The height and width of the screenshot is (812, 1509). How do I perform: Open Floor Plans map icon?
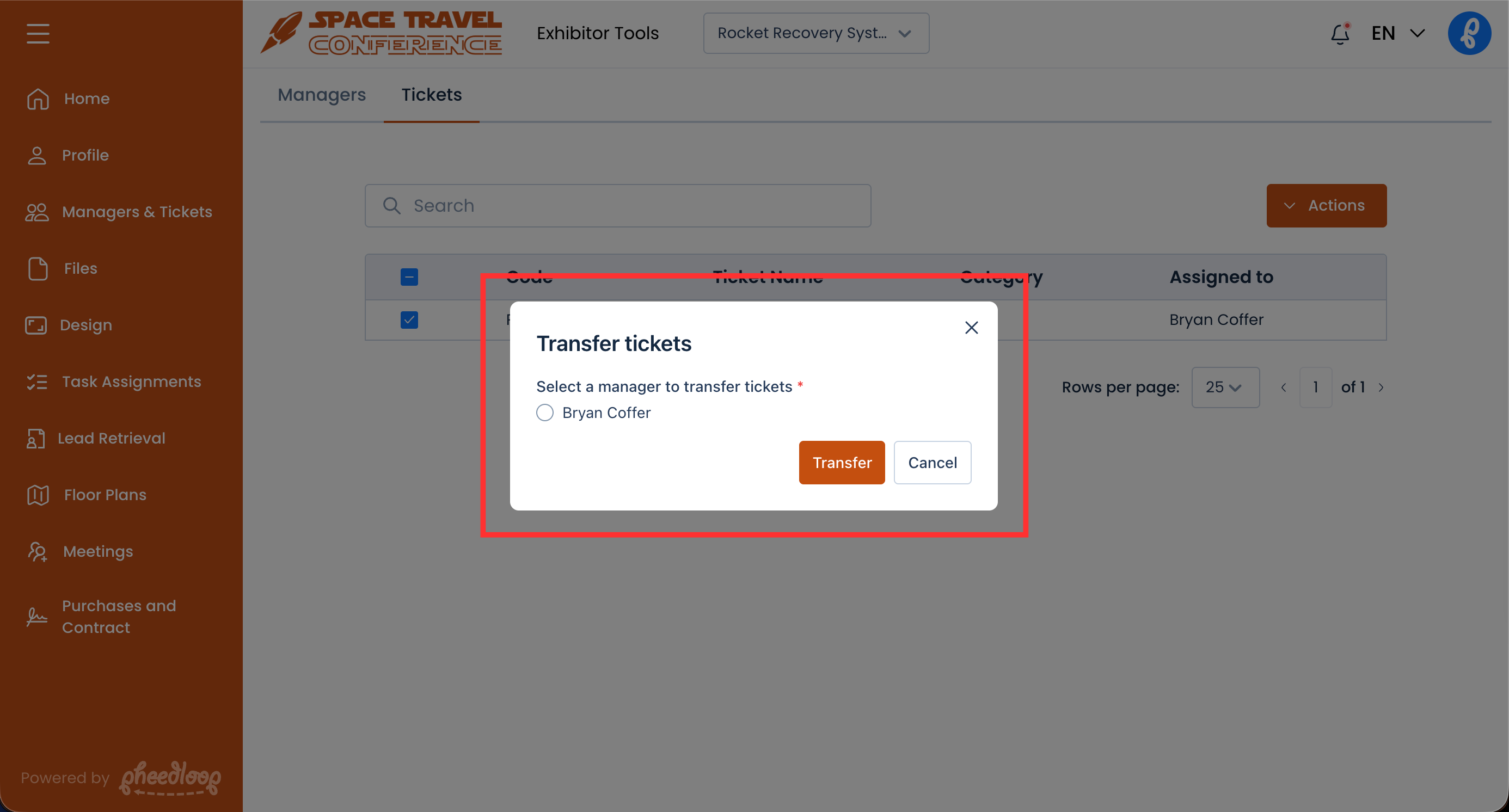click(x=38, y=495)
